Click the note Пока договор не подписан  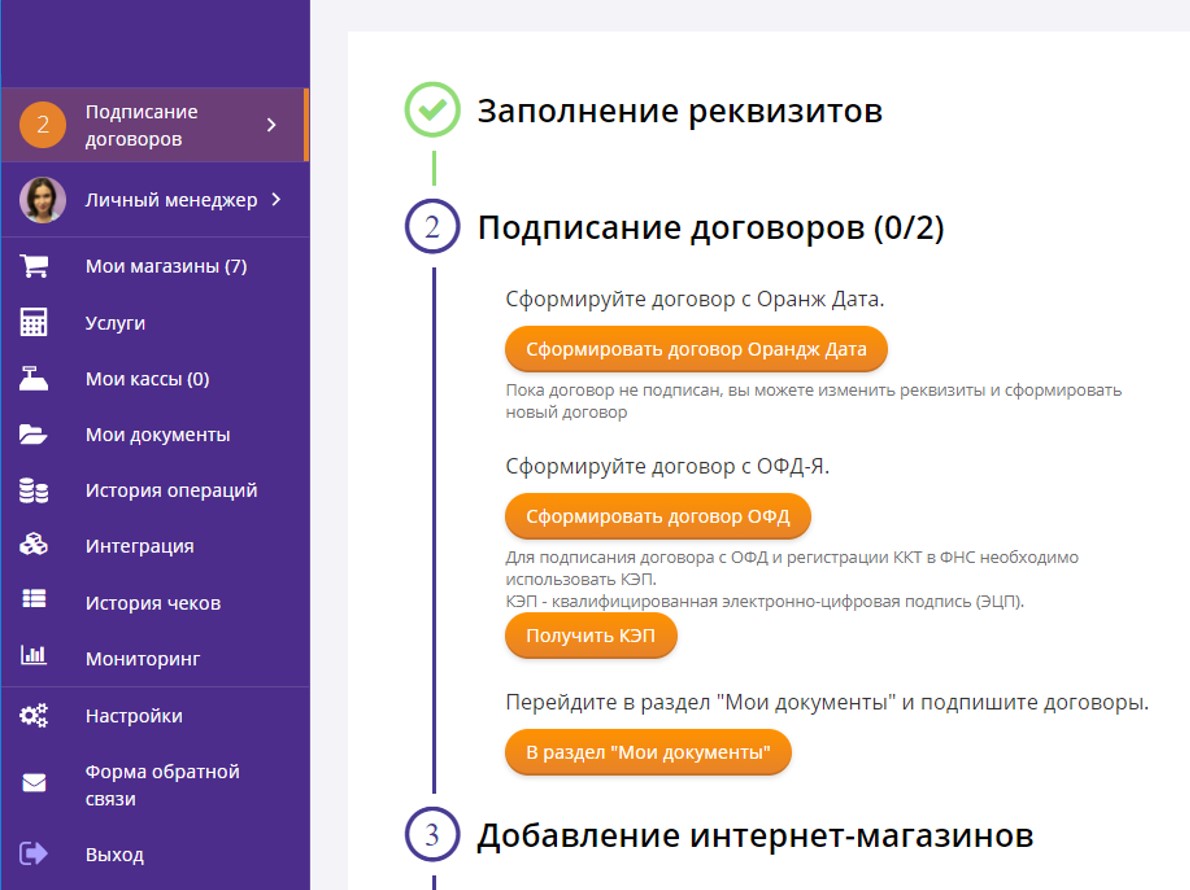click(x=814, y=401)
